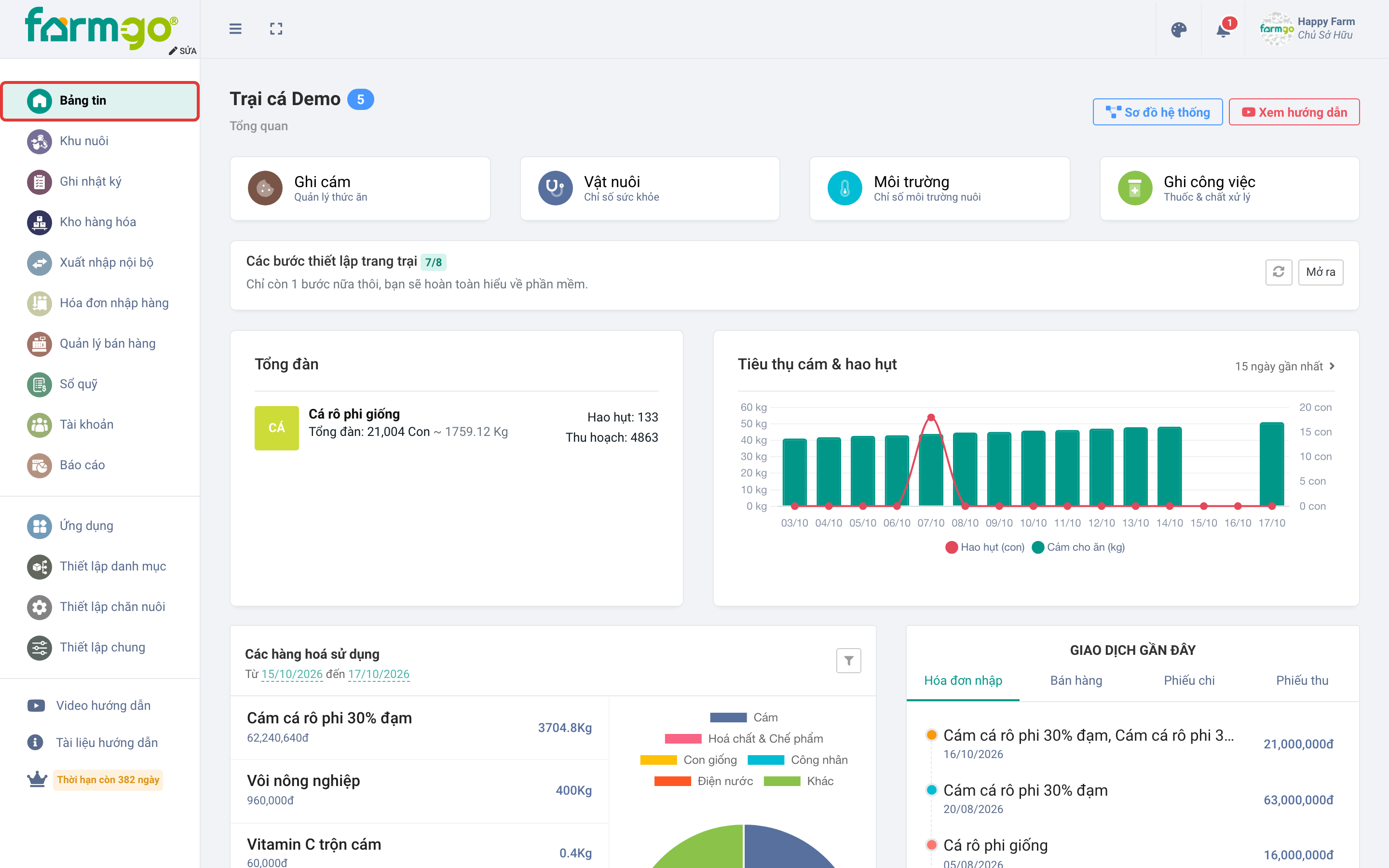
Task: Click Thời hạn còn 382 ngày badge
Action: pos(108,780)
